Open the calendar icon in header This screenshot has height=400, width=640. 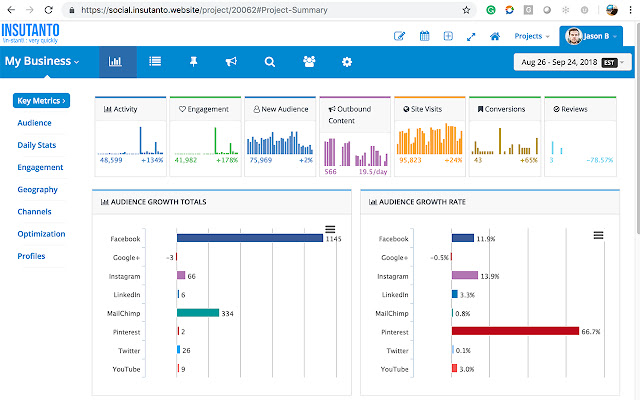point(424,36)
